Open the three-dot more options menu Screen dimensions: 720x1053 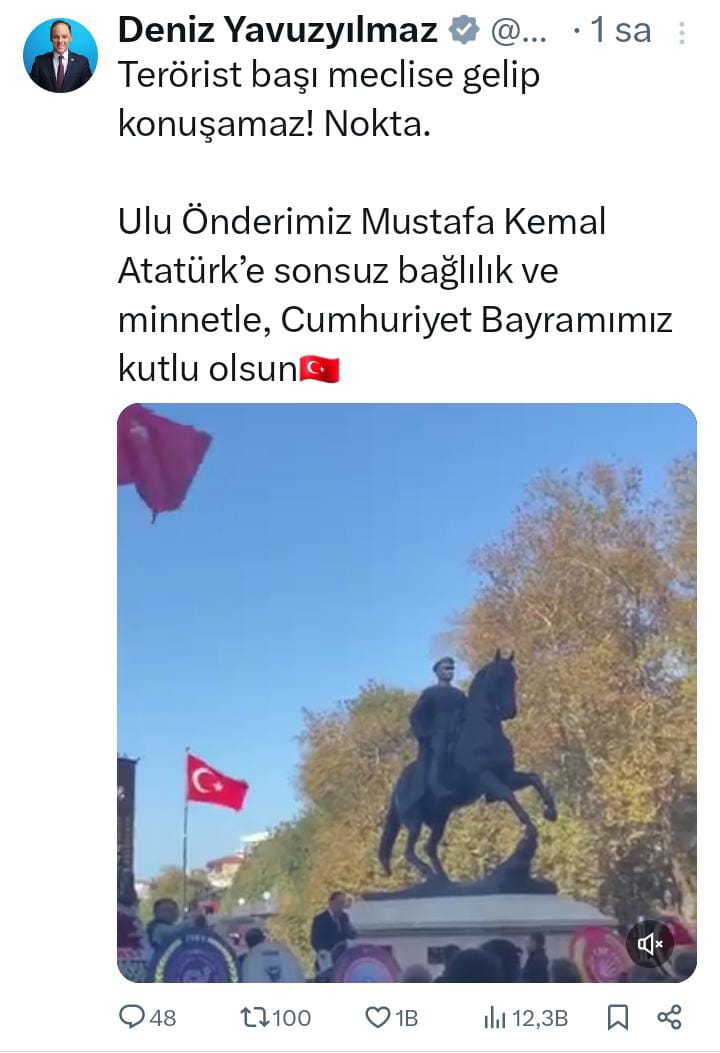(x=682, y=32)
